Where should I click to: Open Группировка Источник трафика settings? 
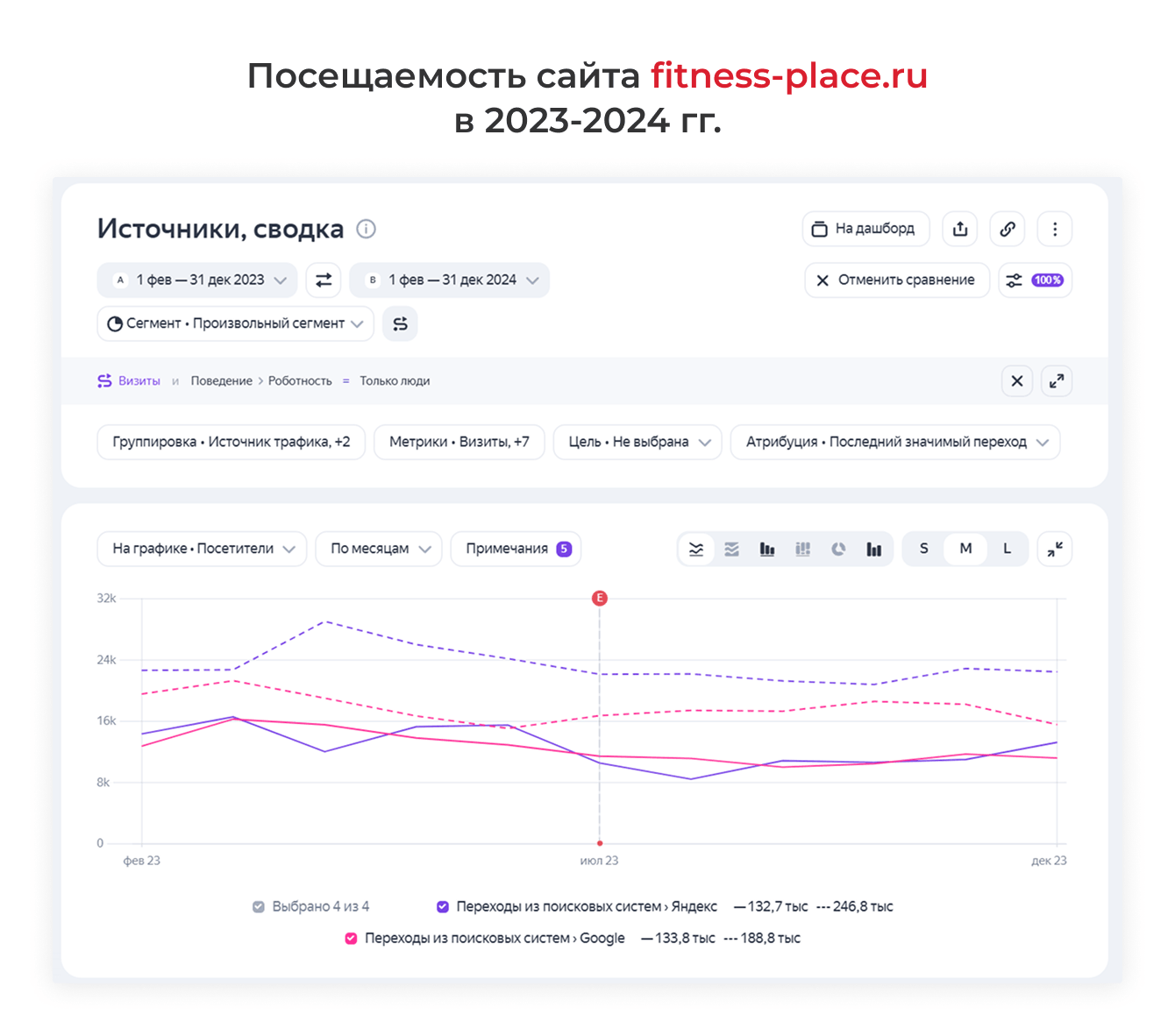click(231, 442)
